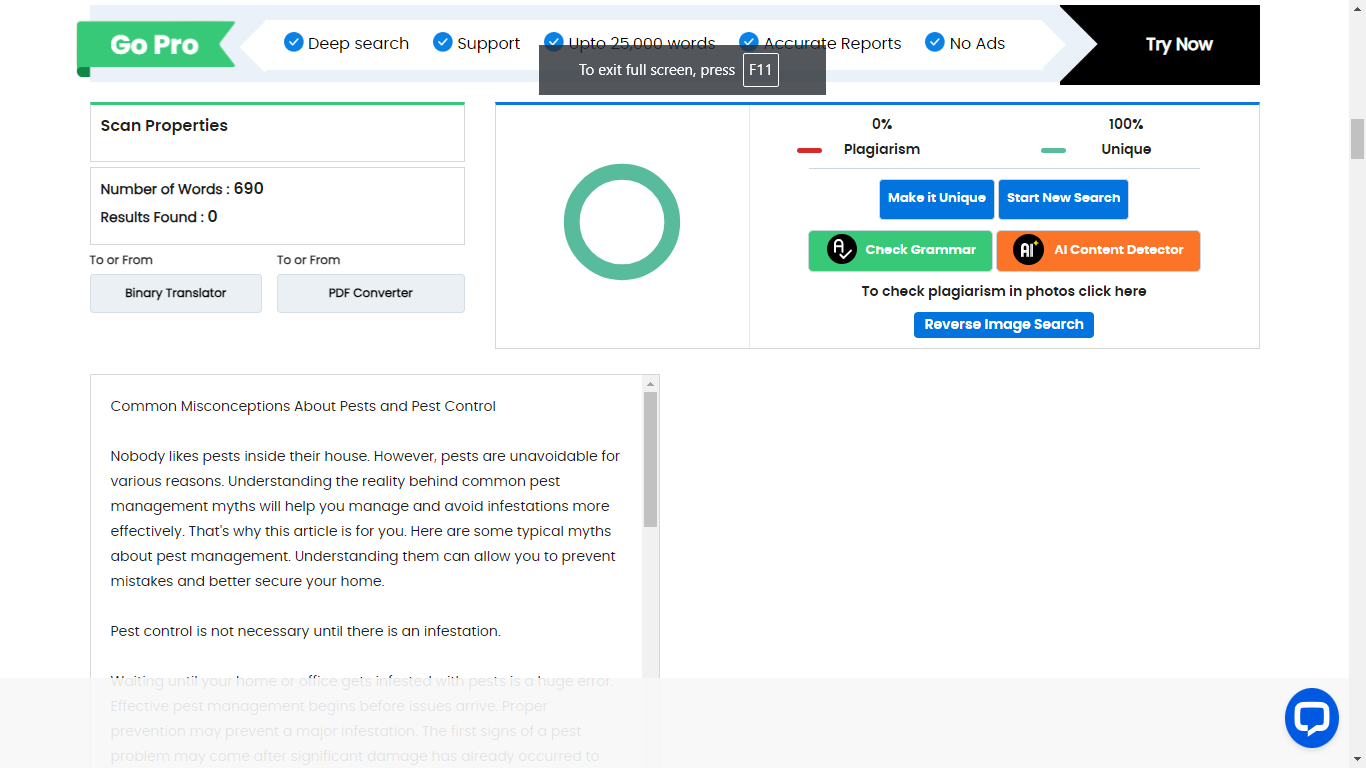Click the line "Pest control is not necessary until there is an infestation."
This screenshot has height=768, width=1366.
point(305,631)
